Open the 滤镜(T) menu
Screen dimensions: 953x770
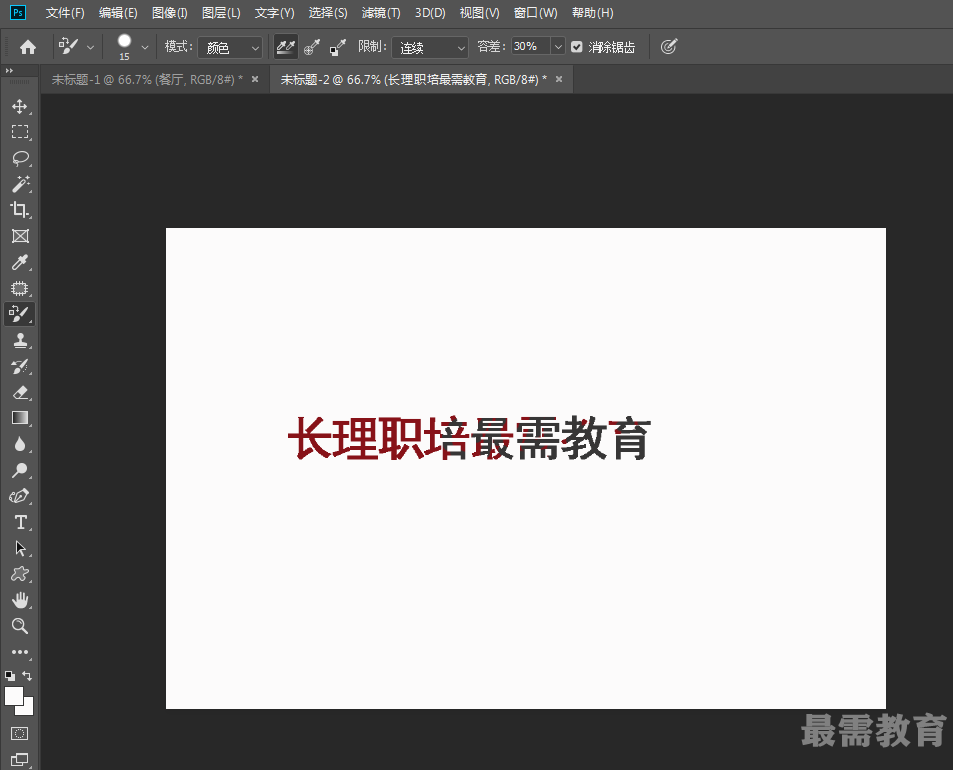pos(381,13)
